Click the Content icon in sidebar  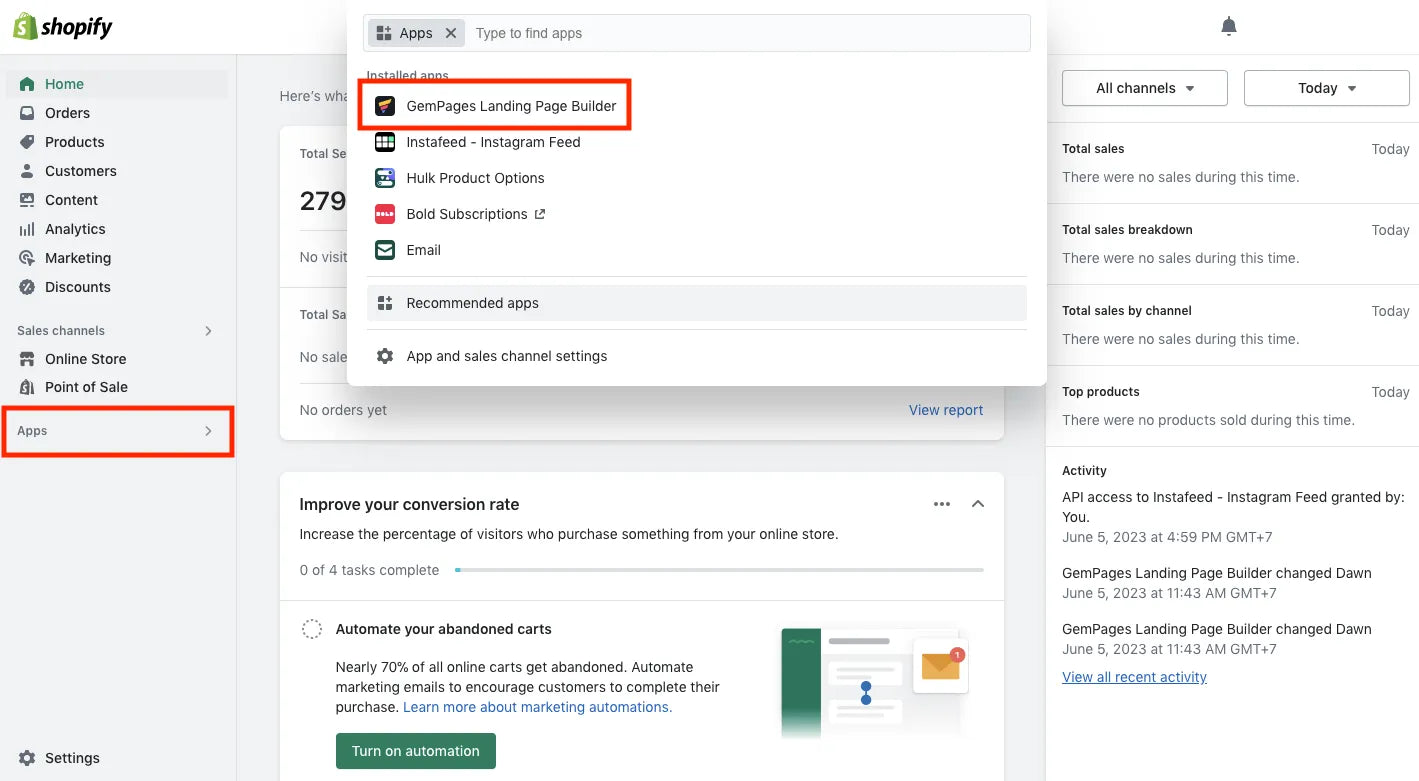pos(27,200)
